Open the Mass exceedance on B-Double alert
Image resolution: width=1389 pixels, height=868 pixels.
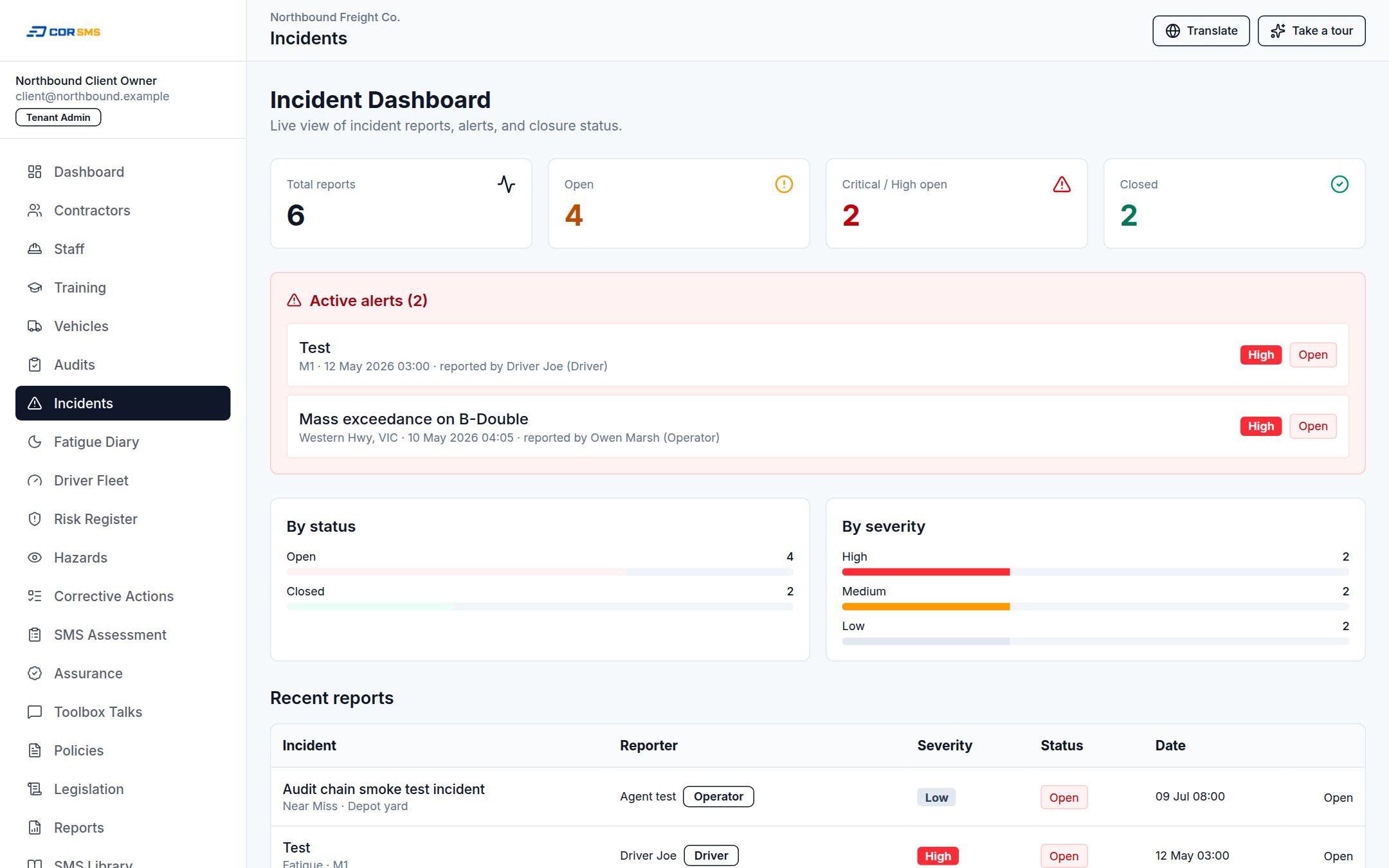(817, 426)
